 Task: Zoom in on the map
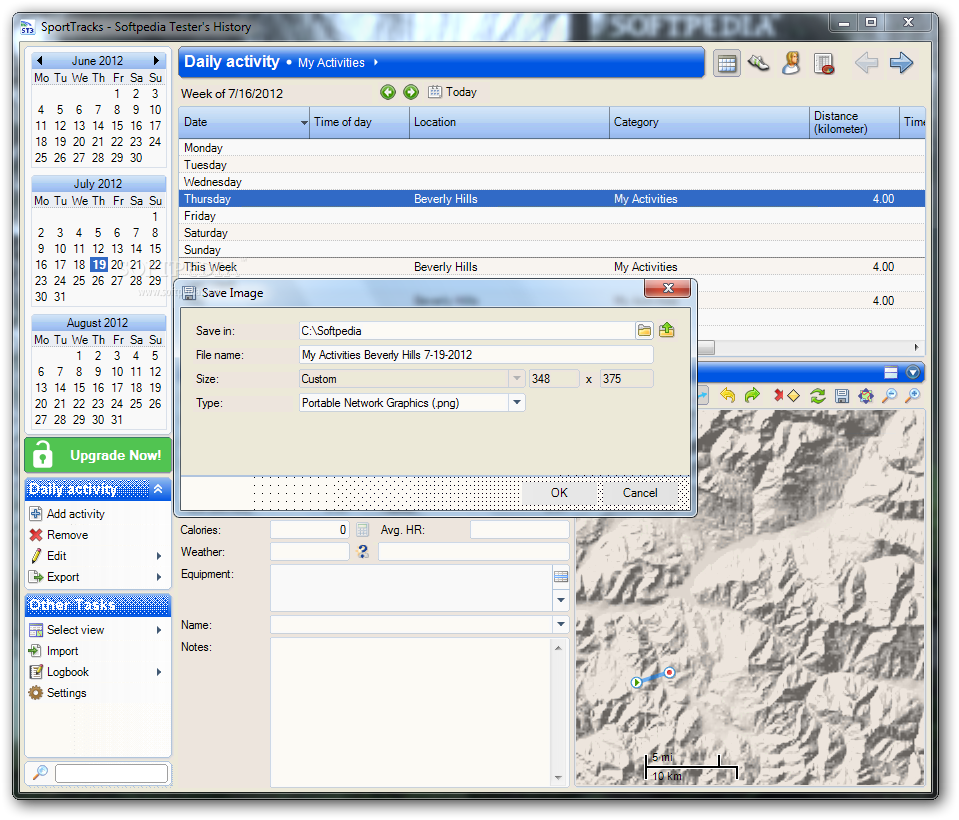coord(913,396)
